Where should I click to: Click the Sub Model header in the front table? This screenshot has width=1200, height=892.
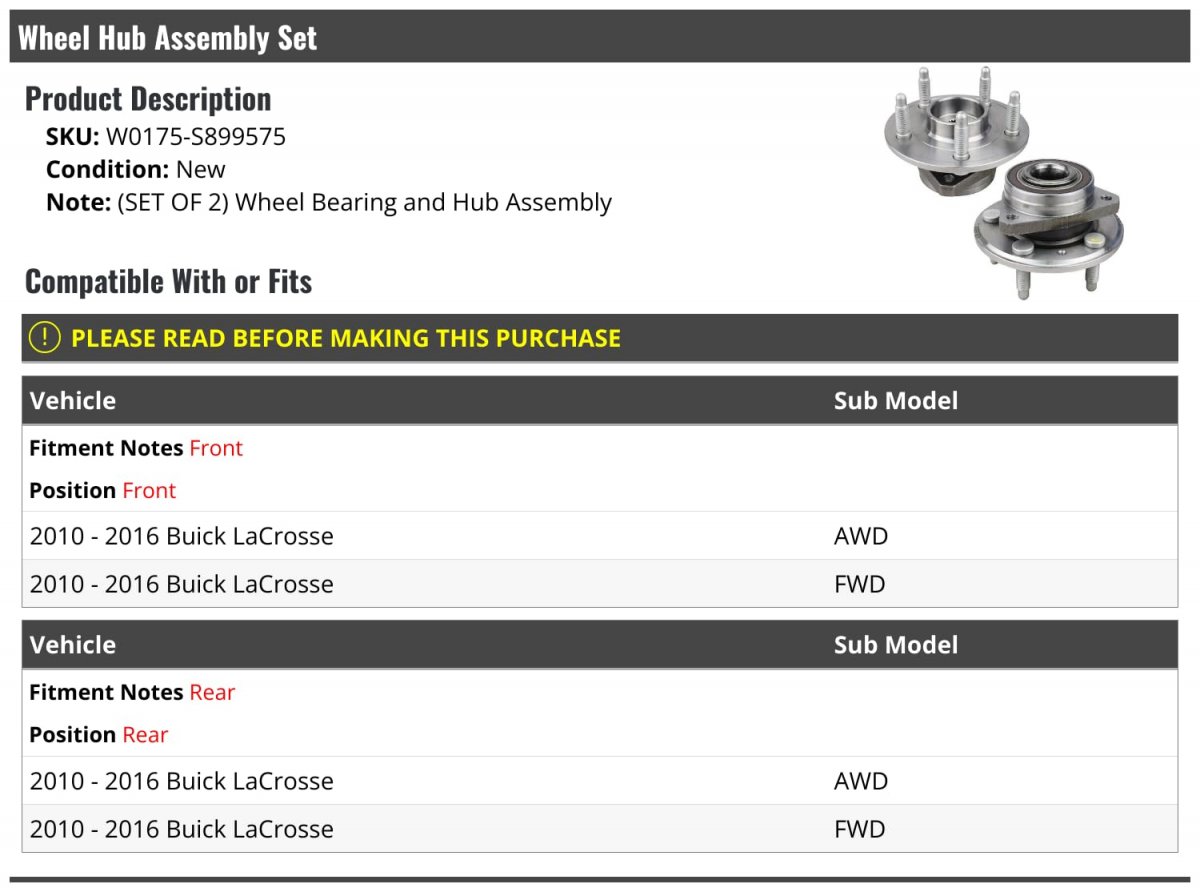click(x=896, y=401)
